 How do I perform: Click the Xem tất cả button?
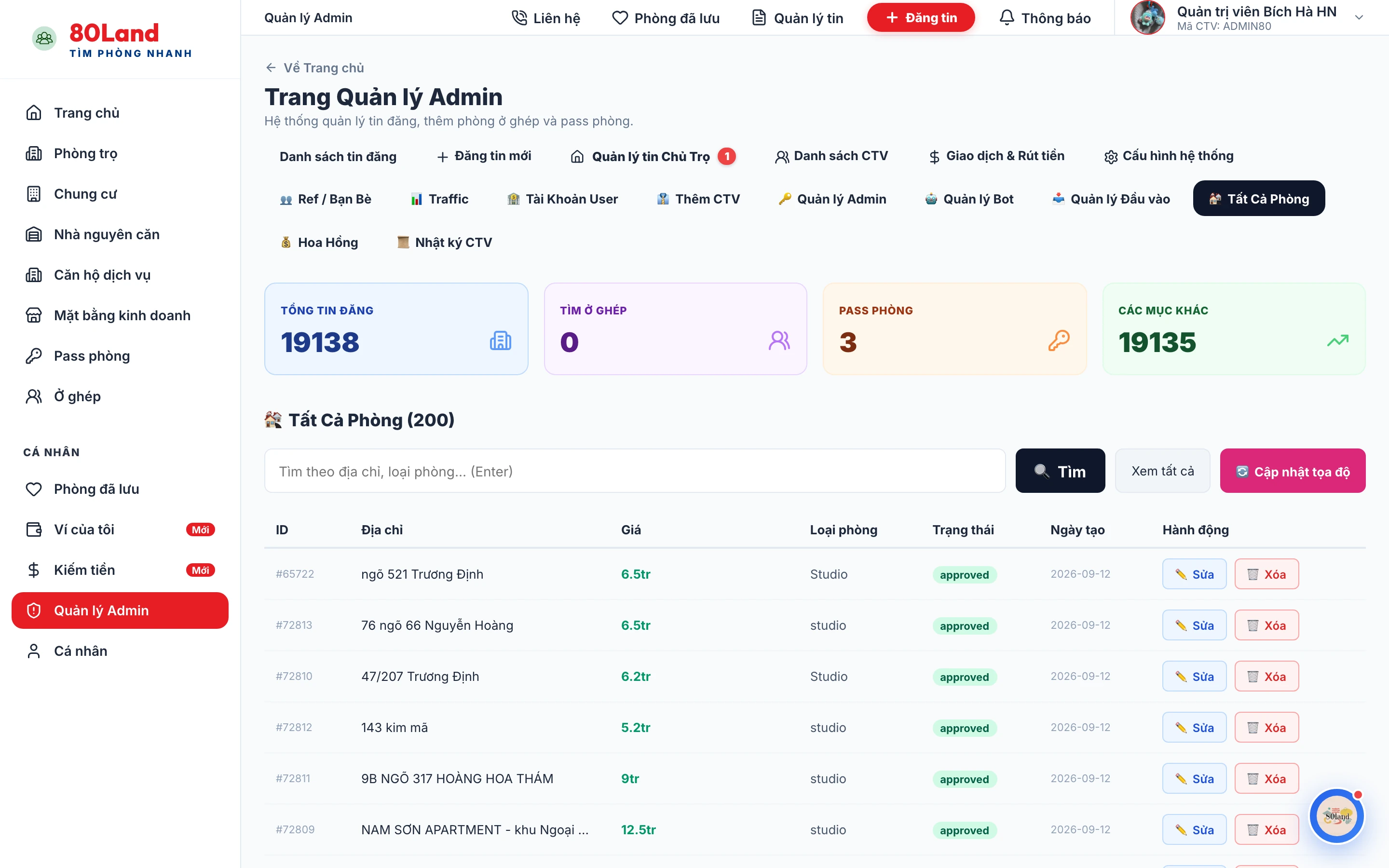1162,471
